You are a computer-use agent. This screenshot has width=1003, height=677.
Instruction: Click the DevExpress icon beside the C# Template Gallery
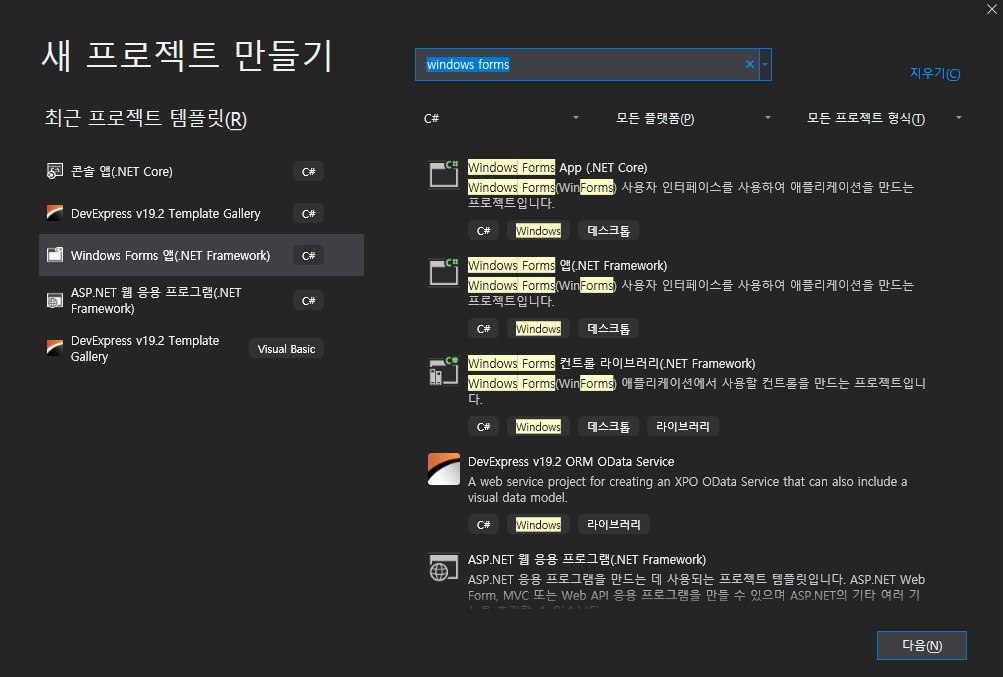[55, 213]
